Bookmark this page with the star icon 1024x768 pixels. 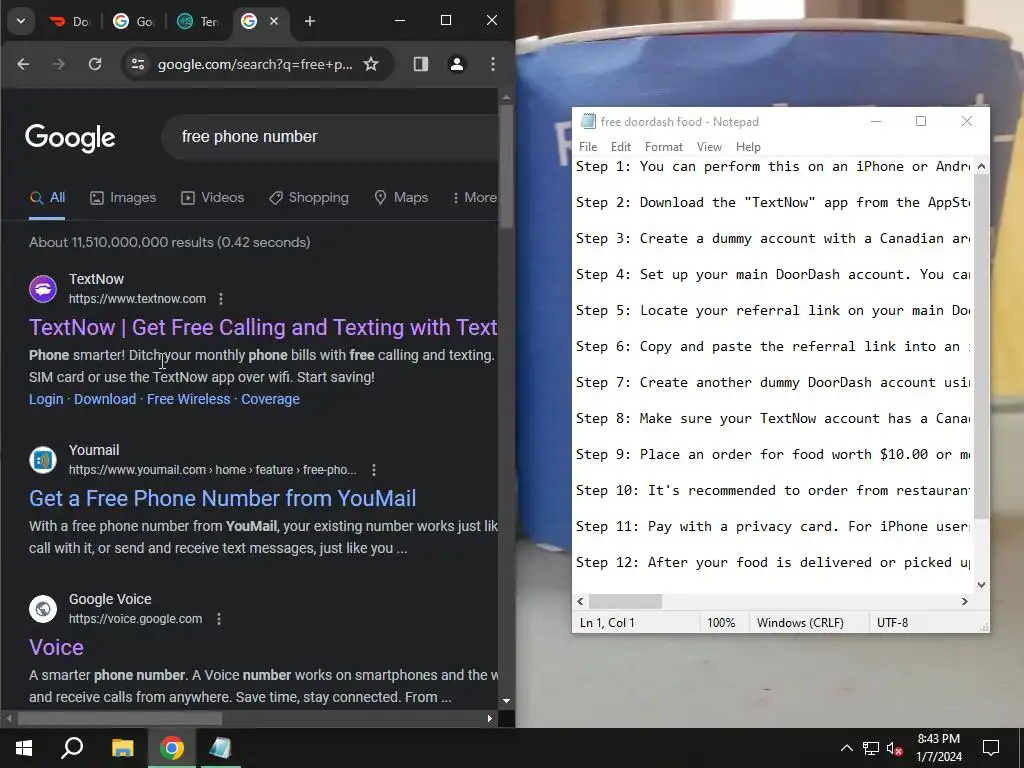(x=371, y=64)
